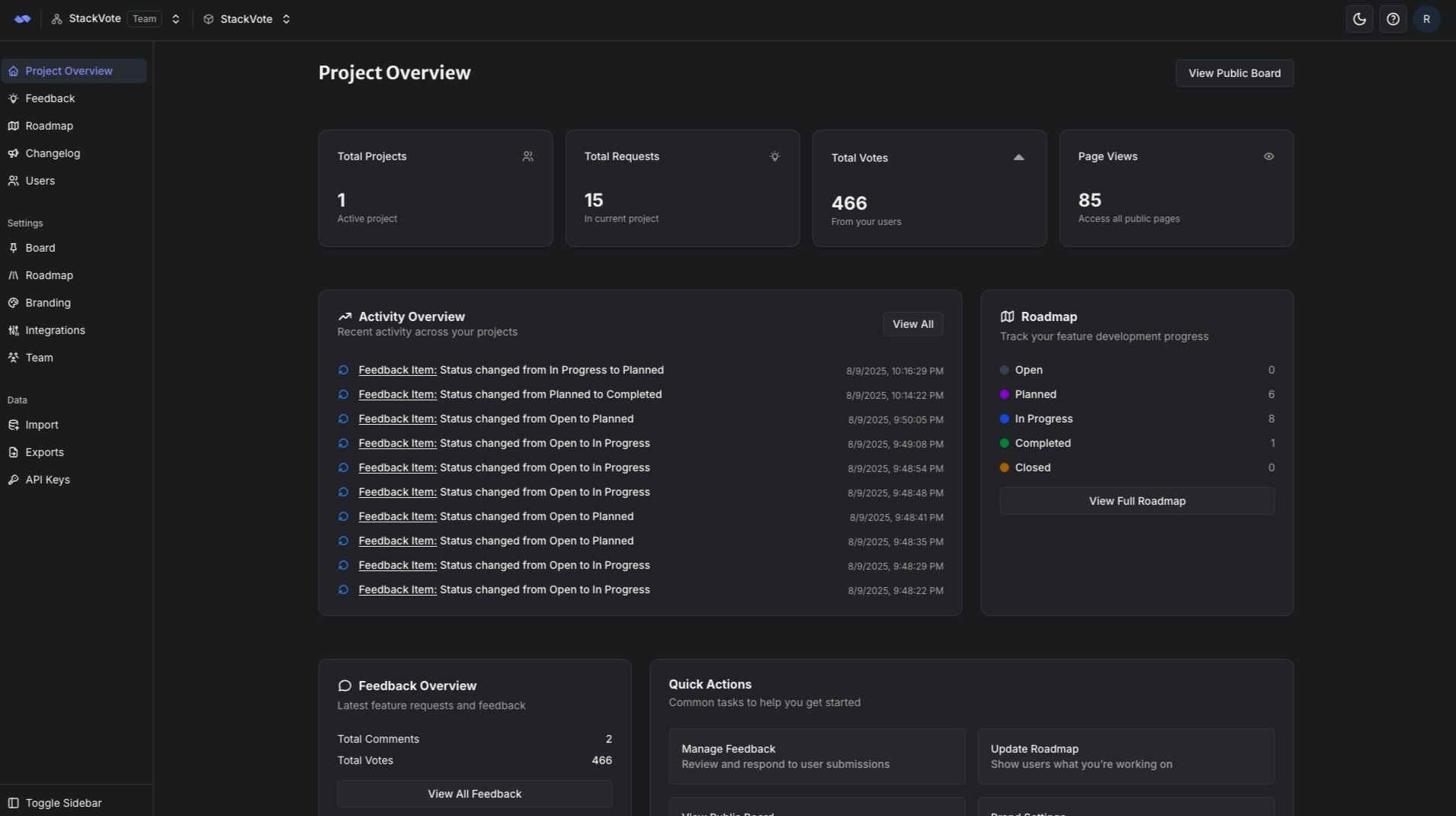The width and height of the screenshot is (1456, 816).
Task: Open the first Feedback Item link
Action: pos(397,370)
